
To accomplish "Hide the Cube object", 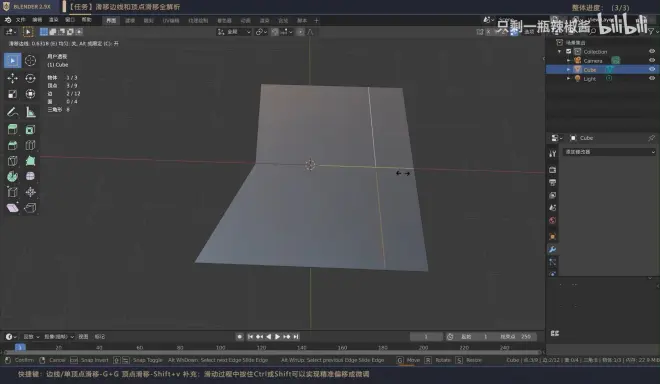I will 652,69.
